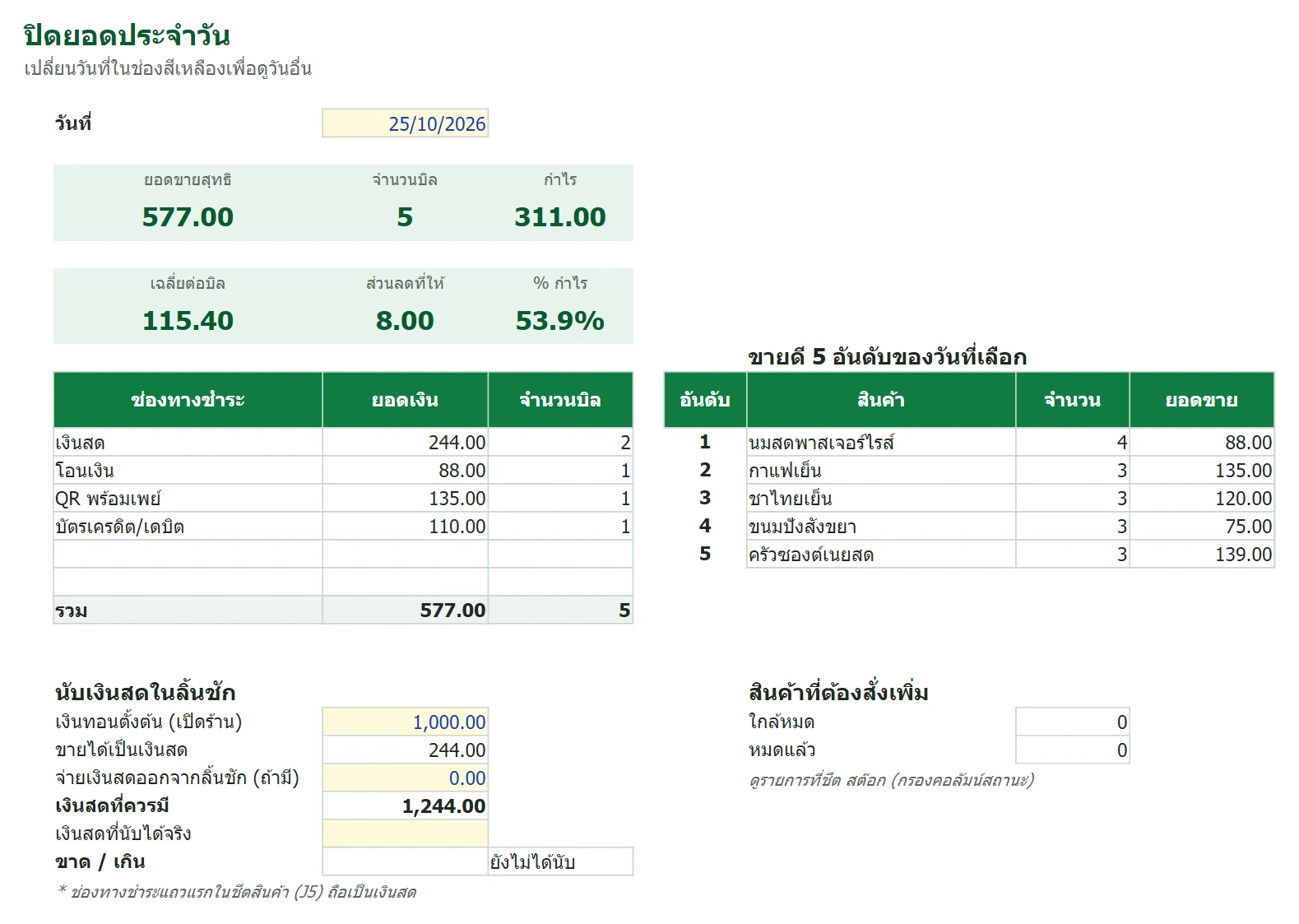Screen dimensions: 1299x924
Task: Click the subtitle 'เปลี่ยนวันที่ในช่องสีเหลืองเพื่อดูวันอื่น'
Action: tap(168, 68)
